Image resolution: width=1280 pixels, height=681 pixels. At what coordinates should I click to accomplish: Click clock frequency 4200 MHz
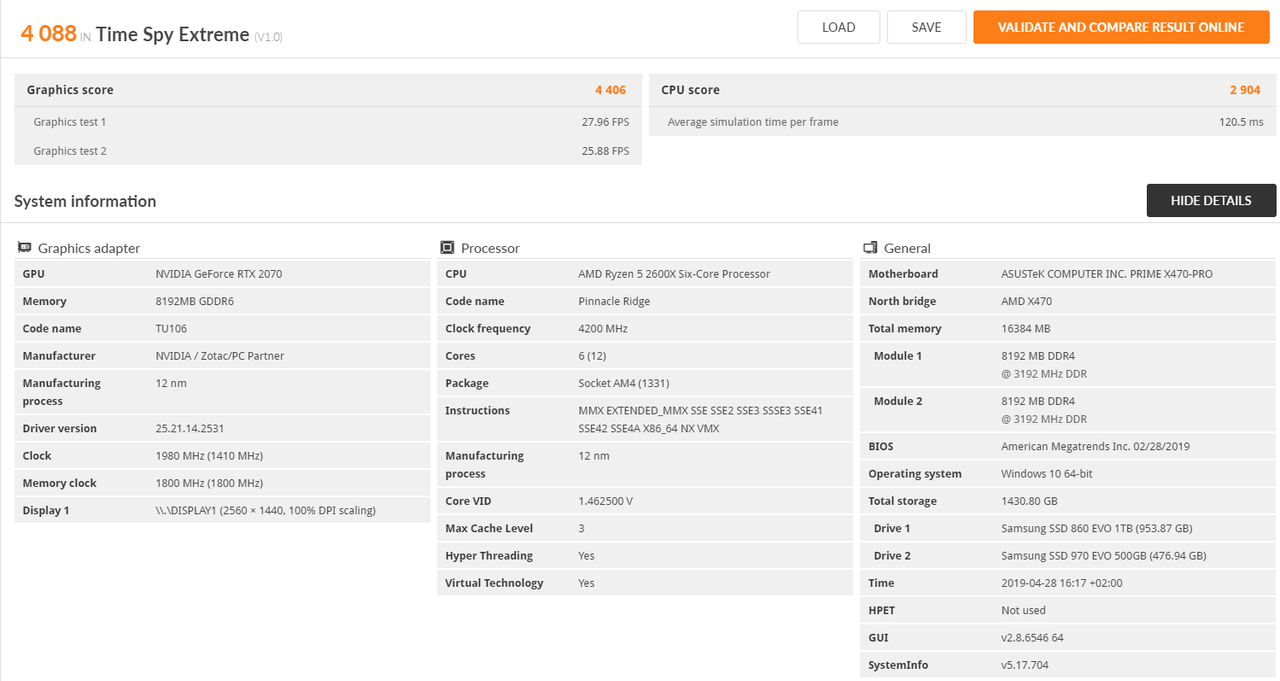pos(604,328)
